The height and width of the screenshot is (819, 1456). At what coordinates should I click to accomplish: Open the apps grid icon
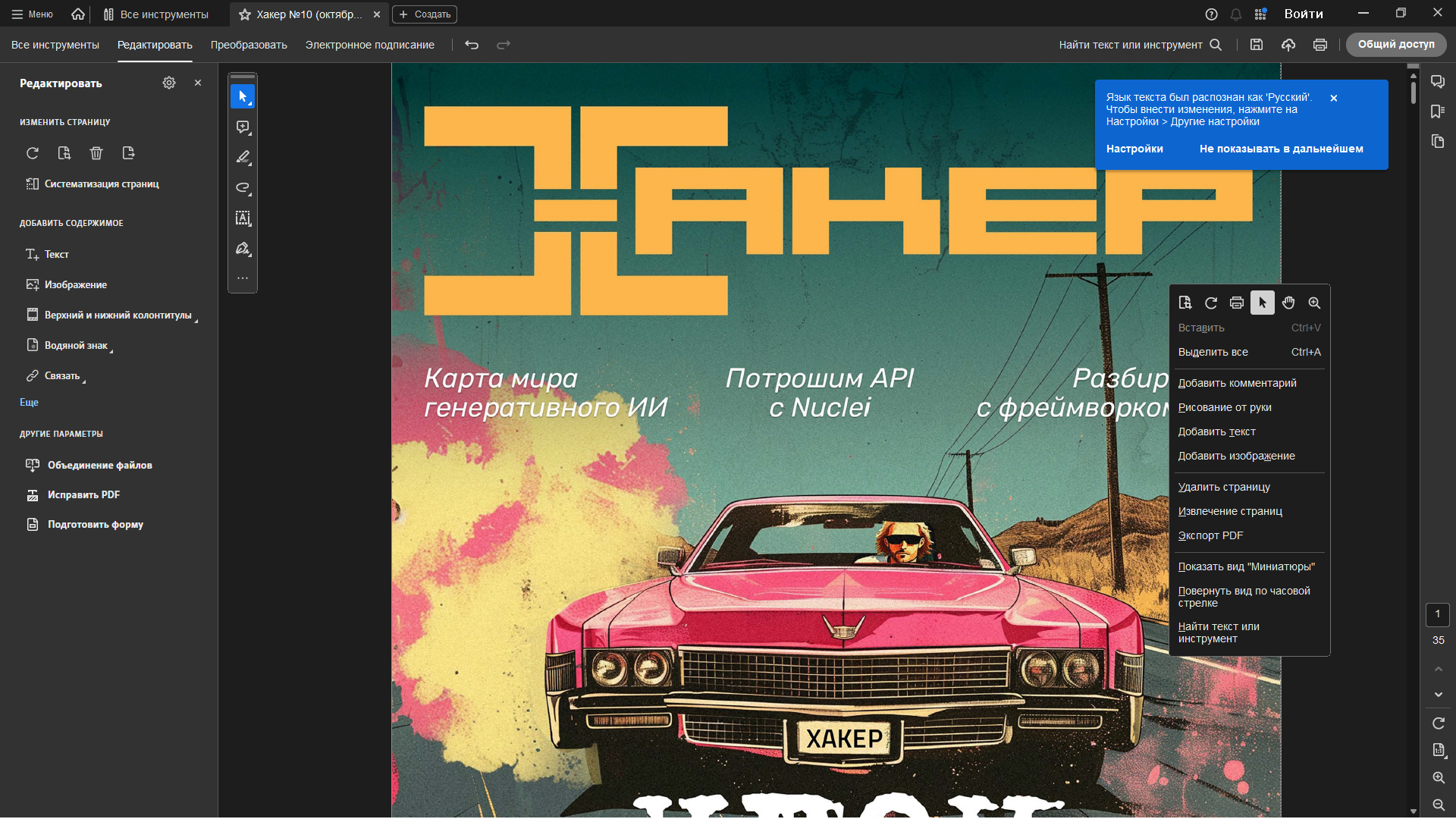coord(1260,14)
